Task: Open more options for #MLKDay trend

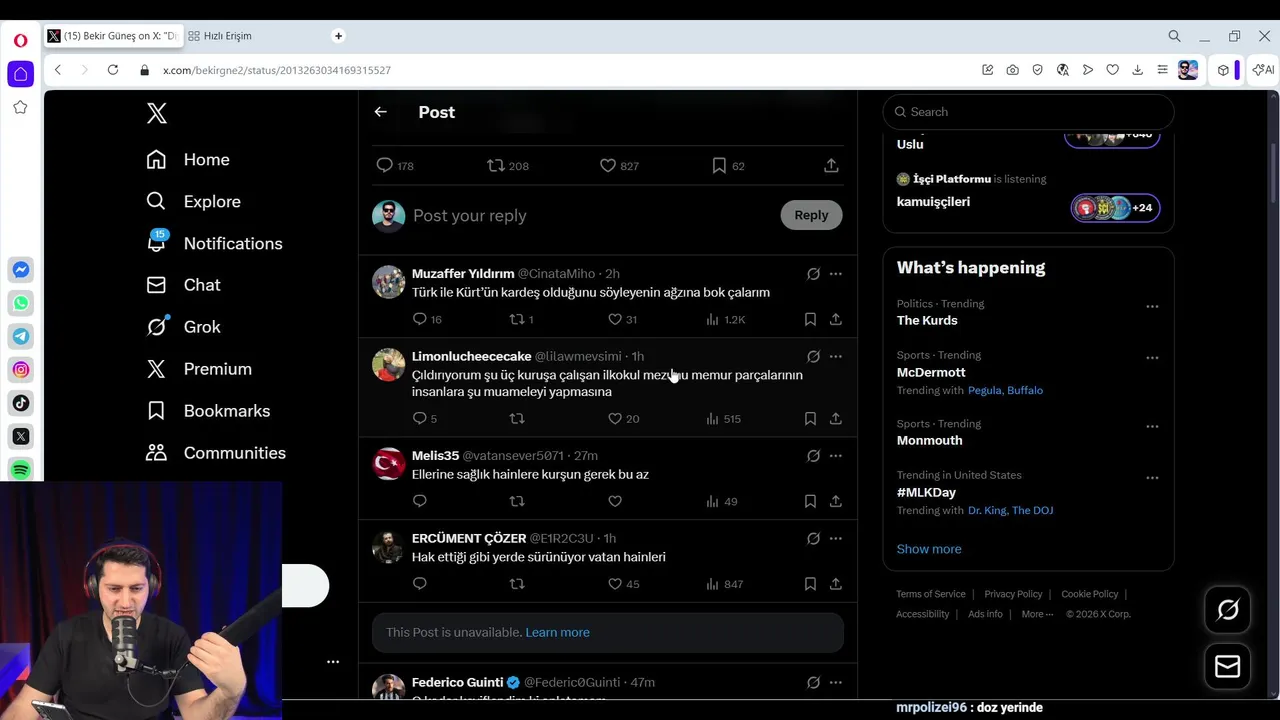Action: (1152, 478)
